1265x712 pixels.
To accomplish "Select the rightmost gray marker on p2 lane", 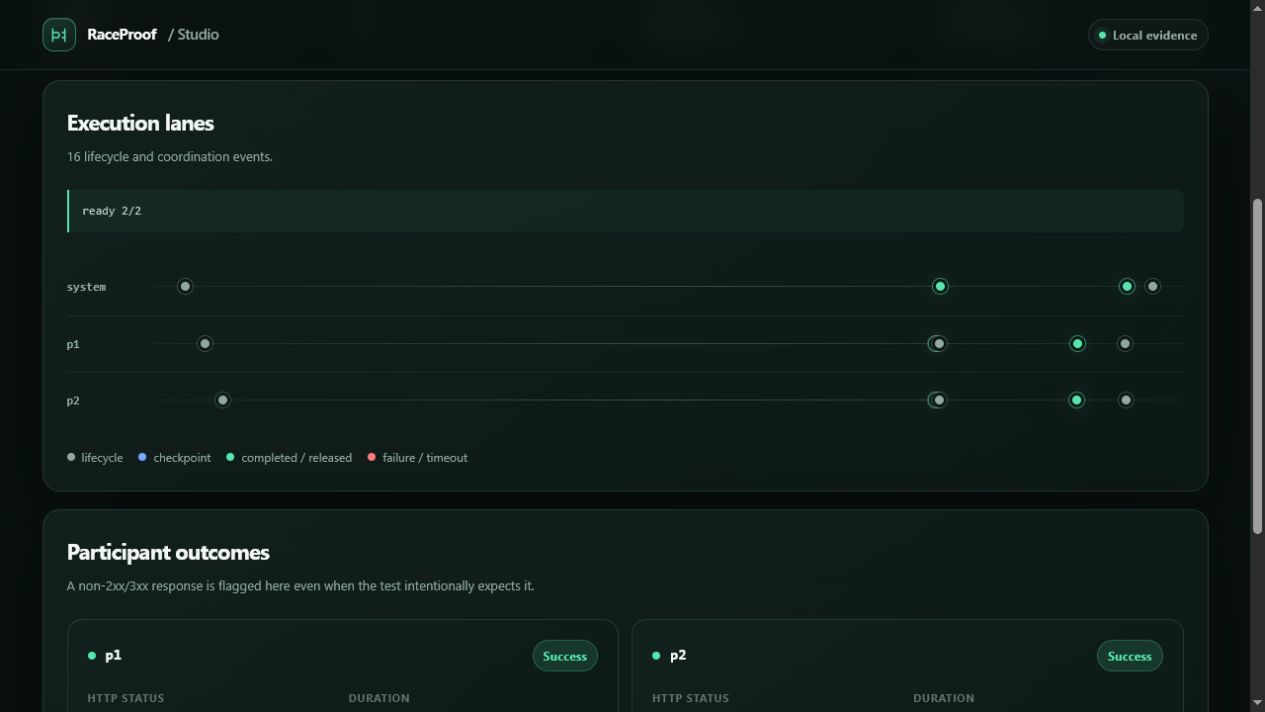I will click(x=1126, y=400).
